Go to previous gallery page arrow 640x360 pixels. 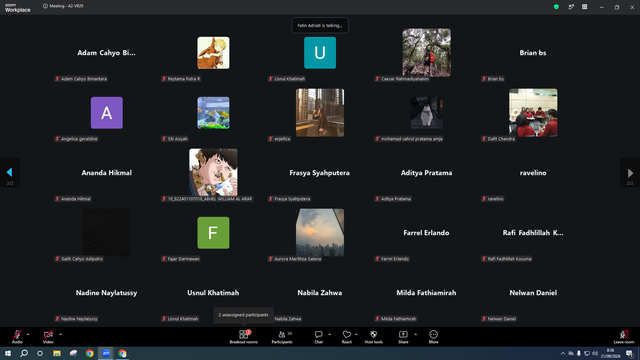10,173
